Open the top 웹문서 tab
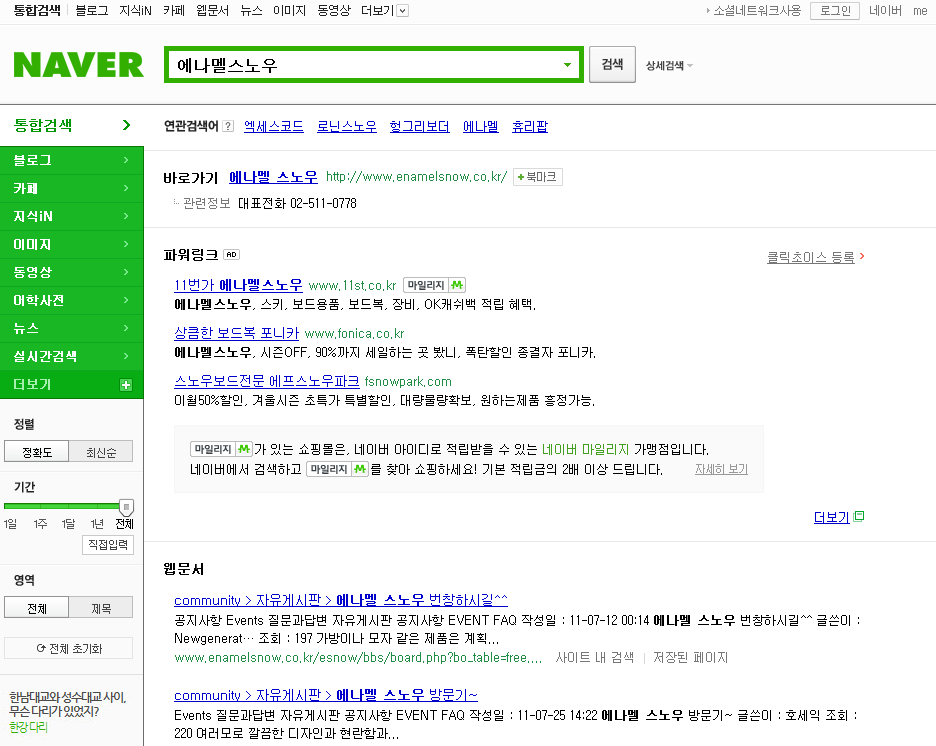The height and width of the screenshot is (746, 936). tap(212, 10)
